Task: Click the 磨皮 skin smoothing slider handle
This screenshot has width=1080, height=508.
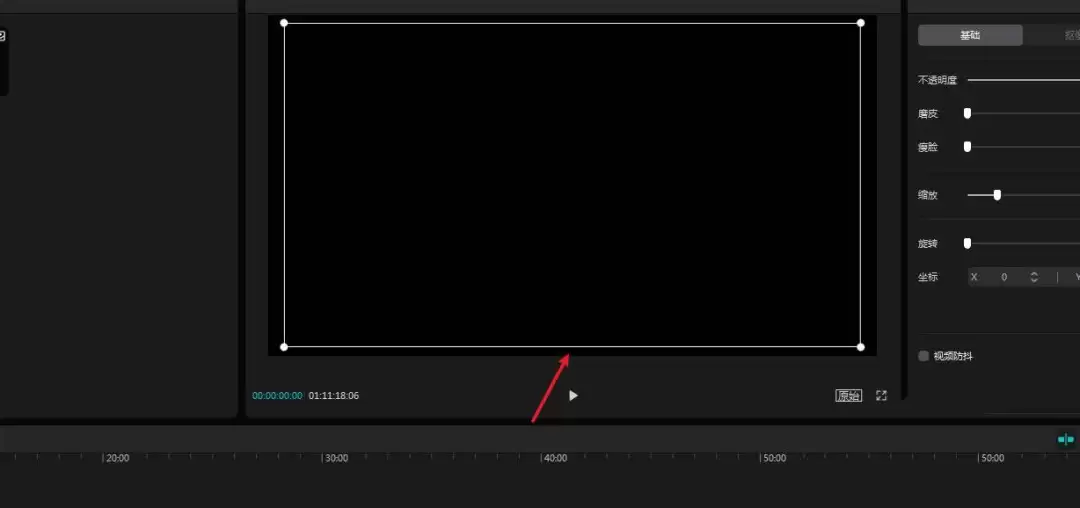Action: tap(967, 114)
